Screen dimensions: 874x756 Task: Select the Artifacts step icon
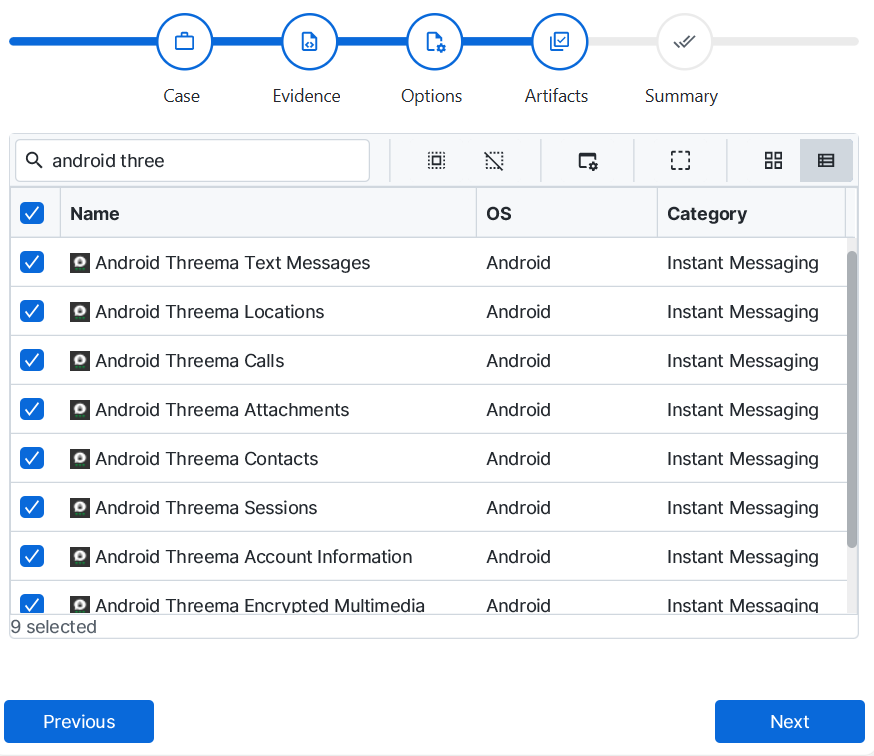point(559,42)
